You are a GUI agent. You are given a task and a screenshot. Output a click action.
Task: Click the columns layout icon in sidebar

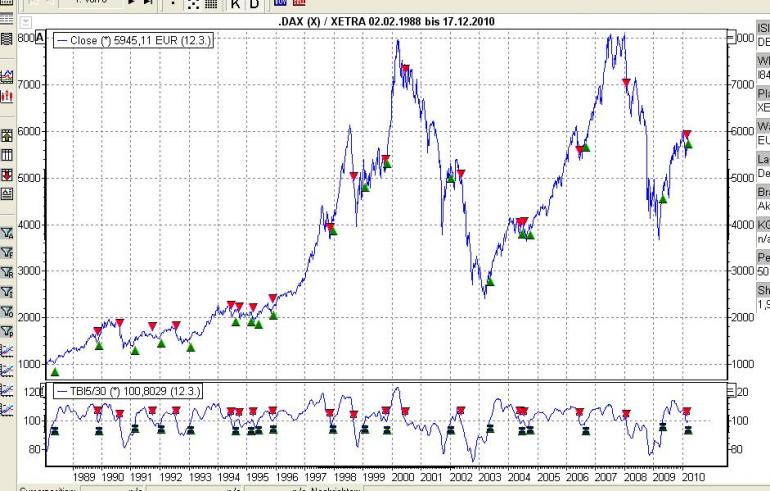point(6,155)
